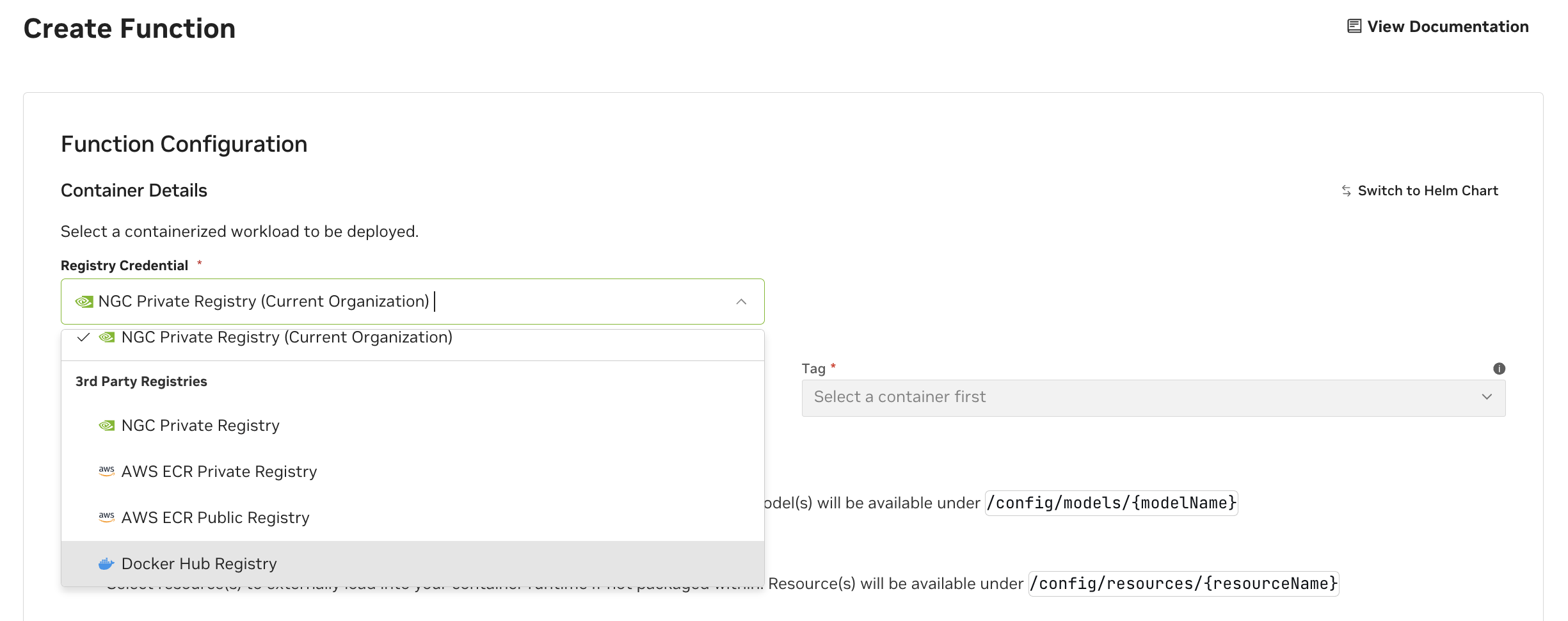This screenshot has height=621, width=1568.
Task: Click the checkmark next to the selected registry credential
Action: pos(83,337)
